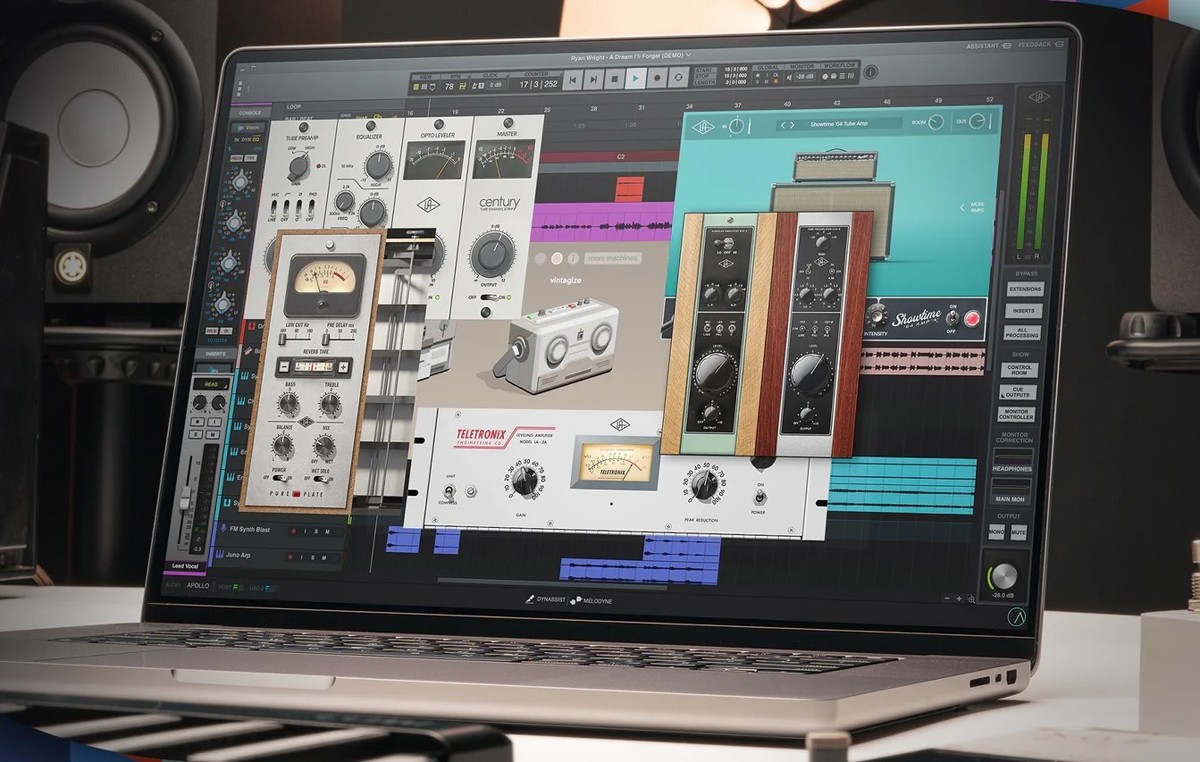
Task: Select the FM Synth Blast track
Action: [250, 529]
